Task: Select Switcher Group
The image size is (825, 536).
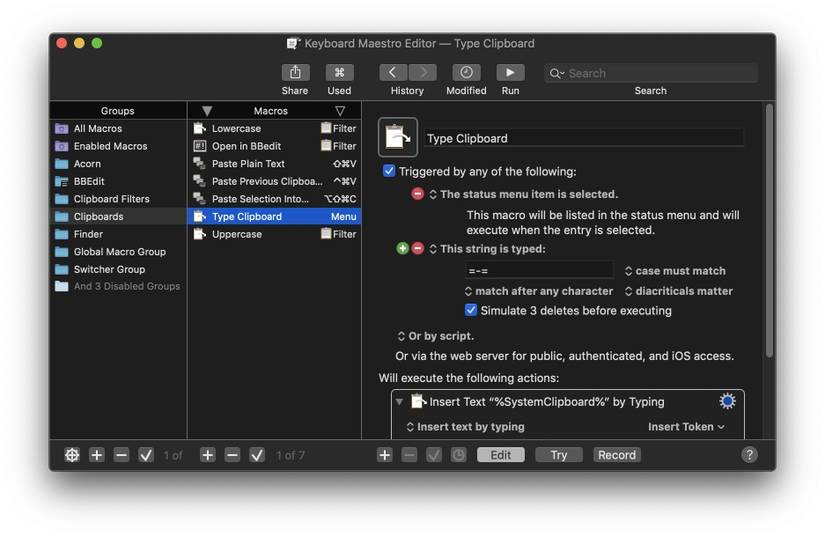Action: 118,269
